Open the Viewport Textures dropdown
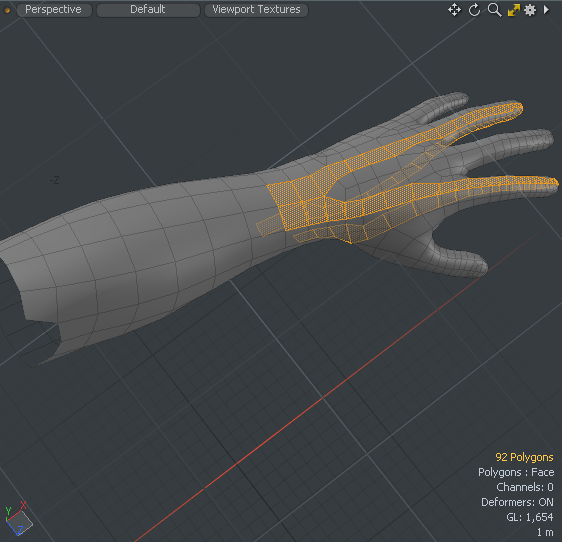The height and width of the screenshot is (542, 562). point(256,10)
